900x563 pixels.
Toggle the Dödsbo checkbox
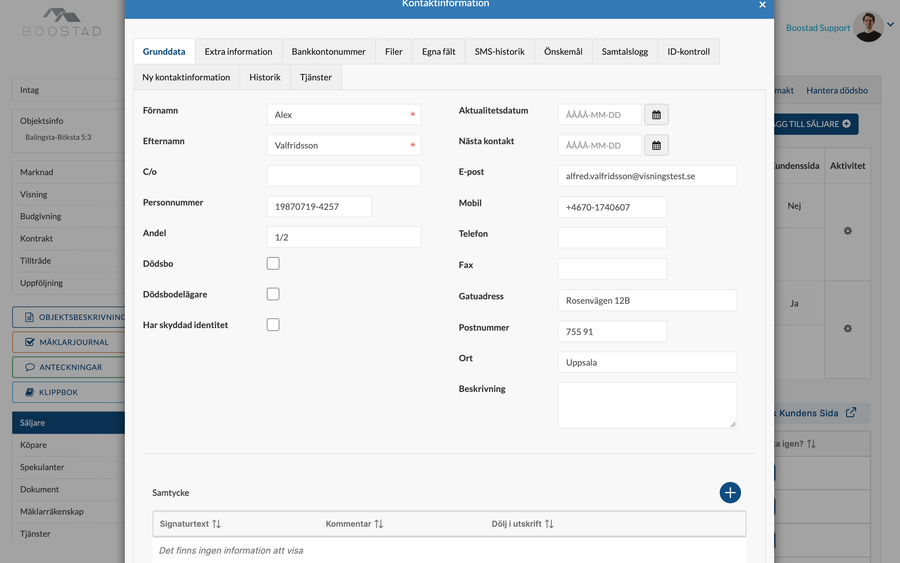tap(273, 263)
